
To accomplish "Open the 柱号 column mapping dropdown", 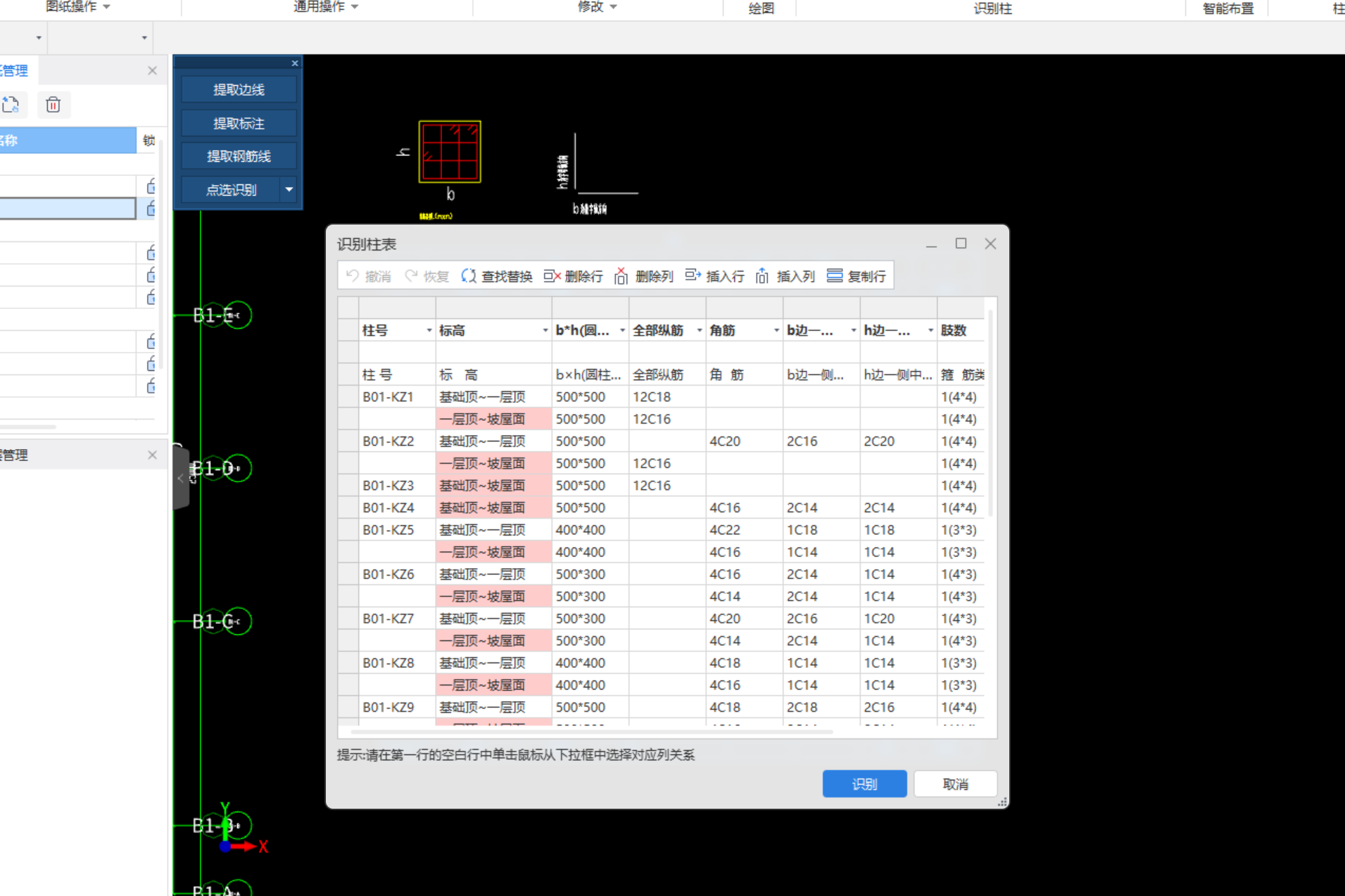I will point(429,330).
